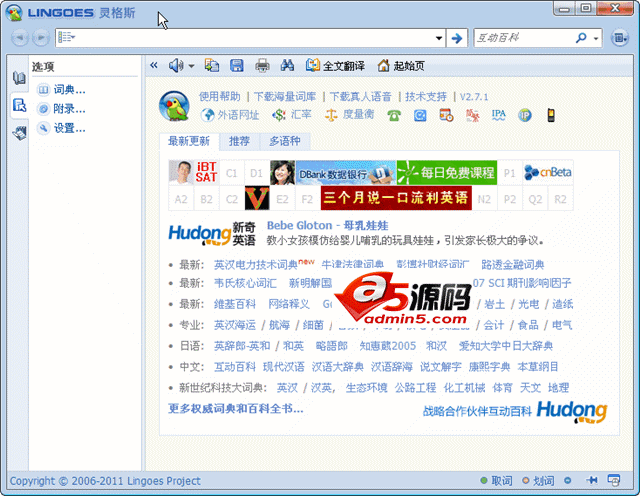Open 汇率 currency exchange tool
This screenshot has width=640, height=496.
[292, 115]
